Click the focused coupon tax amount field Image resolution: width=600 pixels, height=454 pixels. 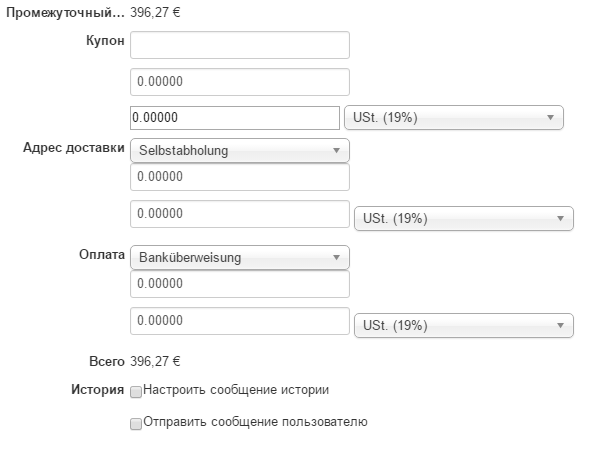[235, 118]
